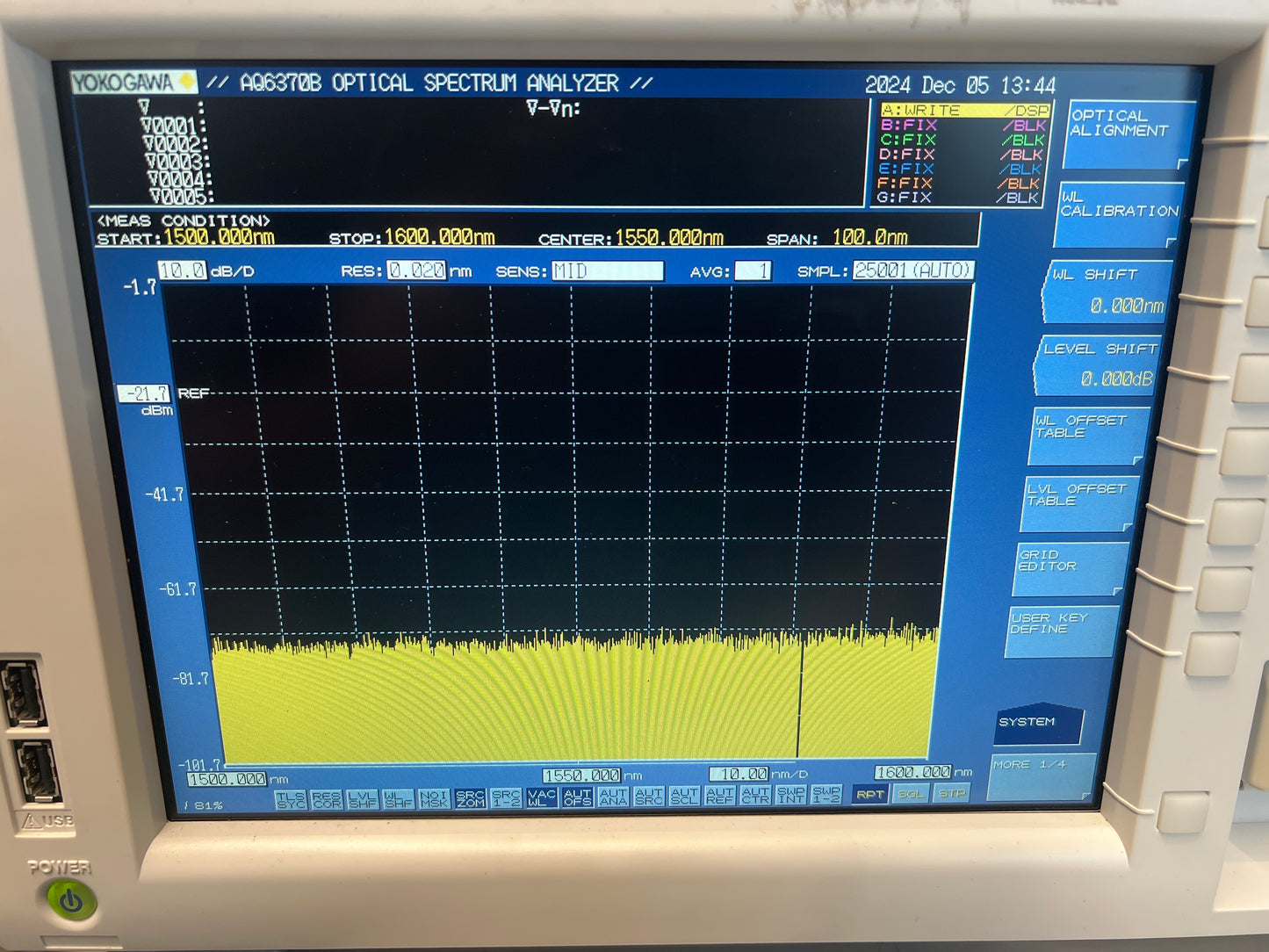Screen dimensions: 1269x952
Task: Click the RES COR status icon
Action: [327, 799]
